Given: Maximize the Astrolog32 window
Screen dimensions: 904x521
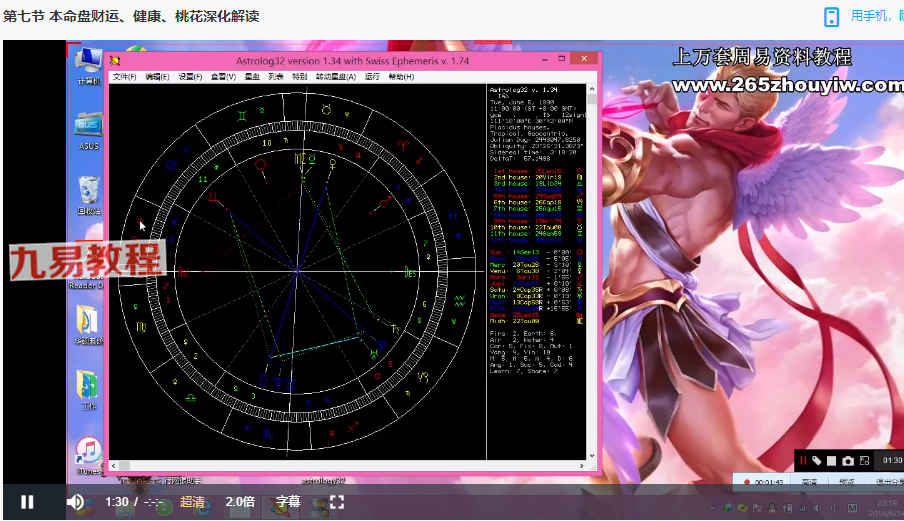Looking at the screenshot, I should (x=562, y=59).
